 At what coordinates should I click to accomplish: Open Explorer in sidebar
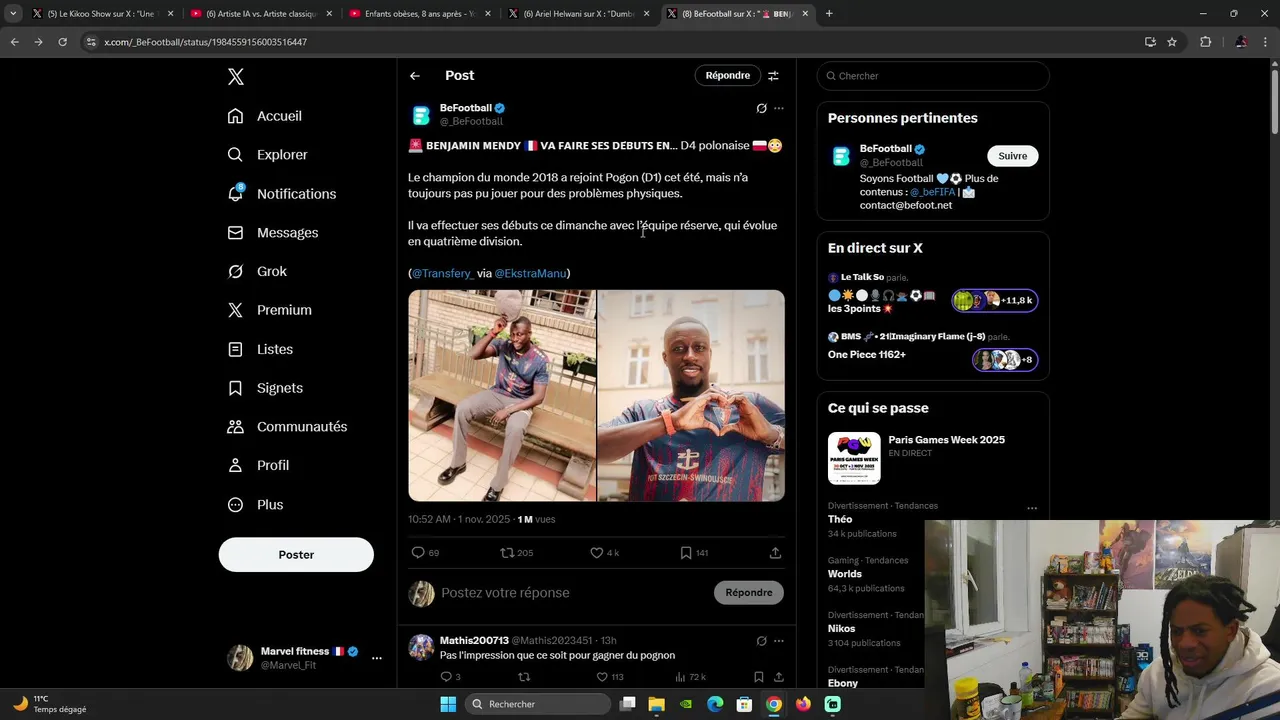[268, 155]
